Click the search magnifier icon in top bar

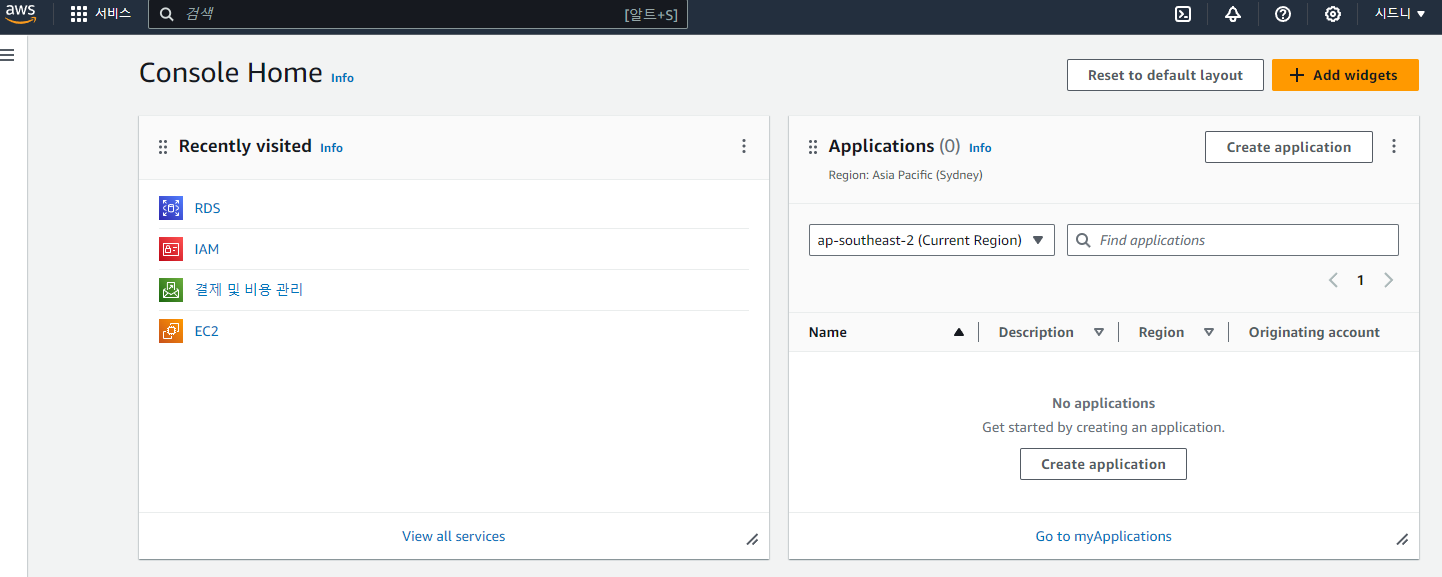[x=167, y=14]
